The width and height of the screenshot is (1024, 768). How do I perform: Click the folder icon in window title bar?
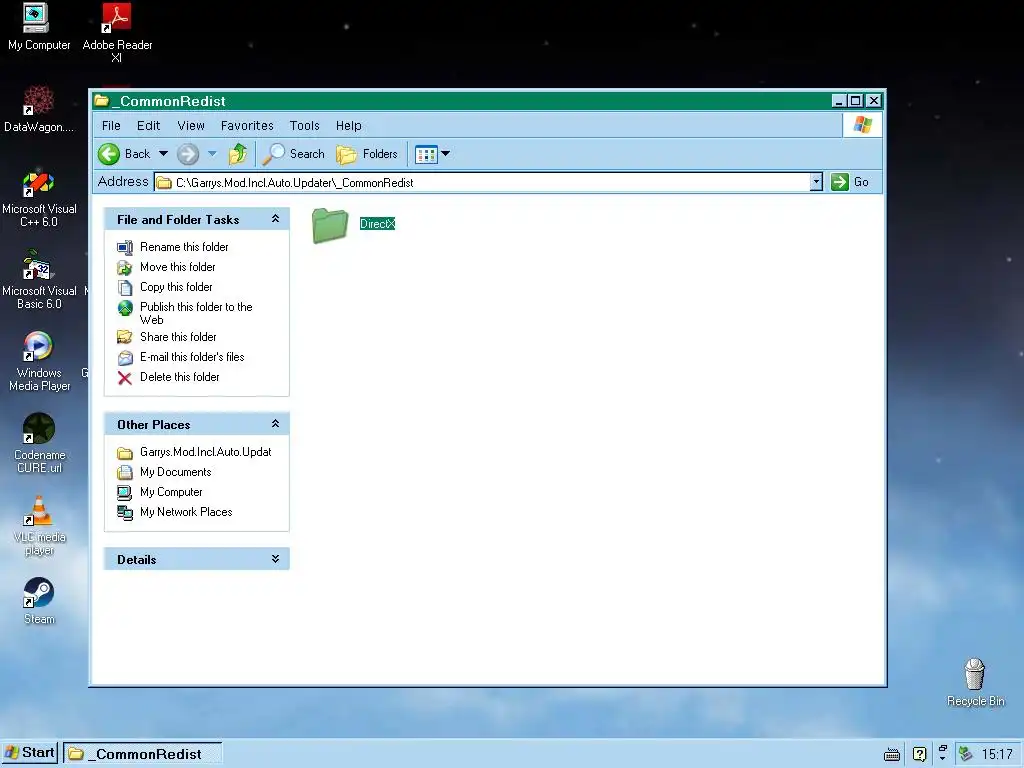101,101
